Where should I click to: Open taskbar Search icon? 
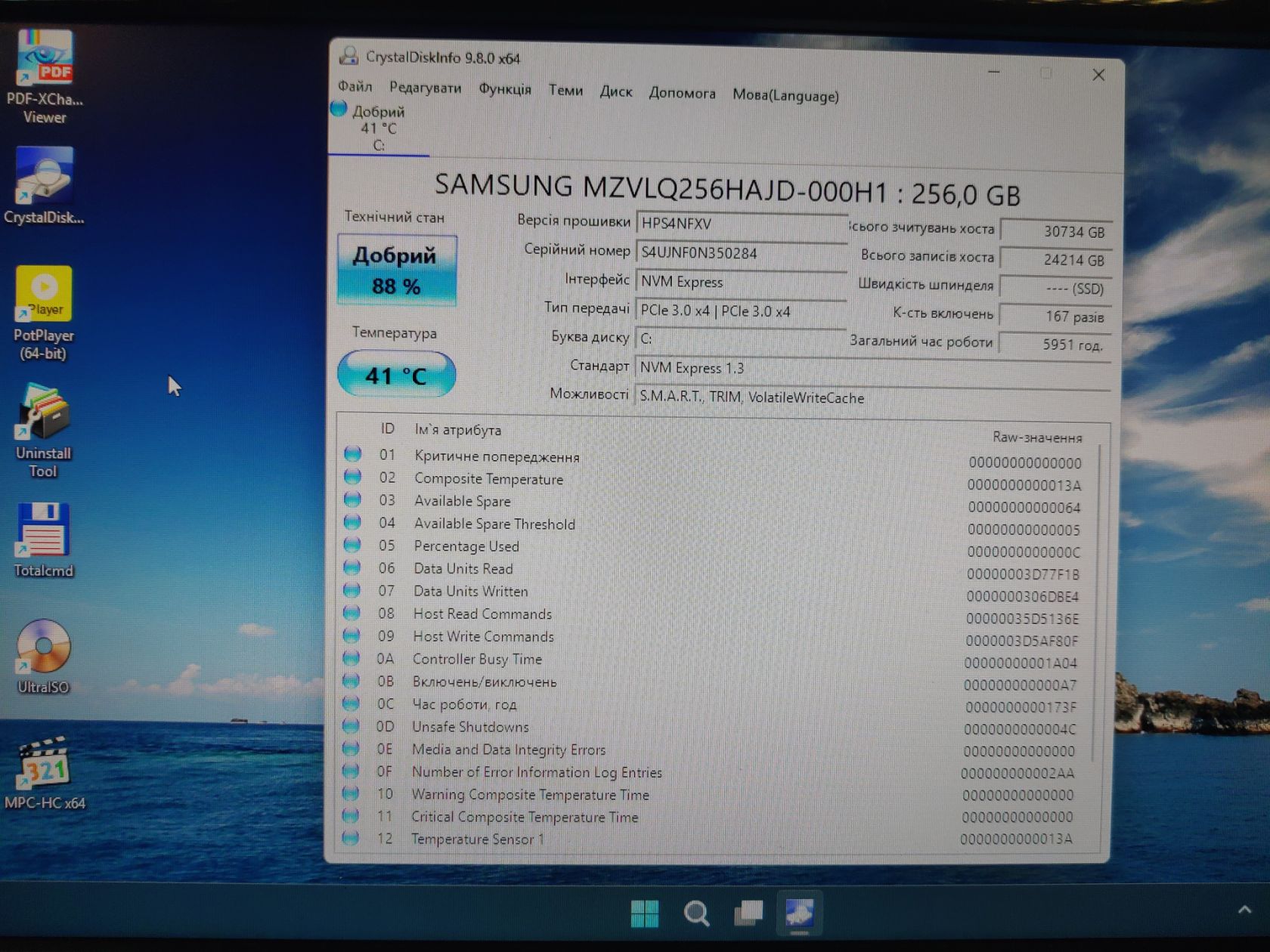tap(696, 913)
